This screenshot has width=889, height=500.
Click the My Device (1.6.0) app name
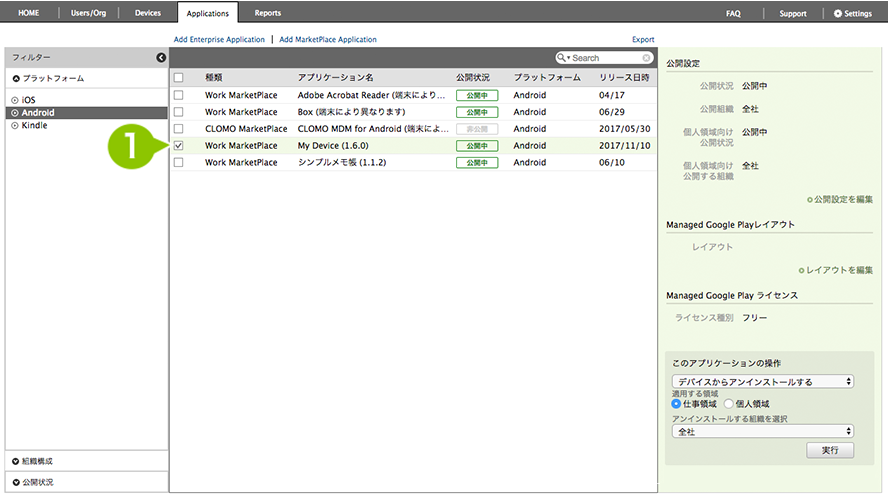pos(333,146)
